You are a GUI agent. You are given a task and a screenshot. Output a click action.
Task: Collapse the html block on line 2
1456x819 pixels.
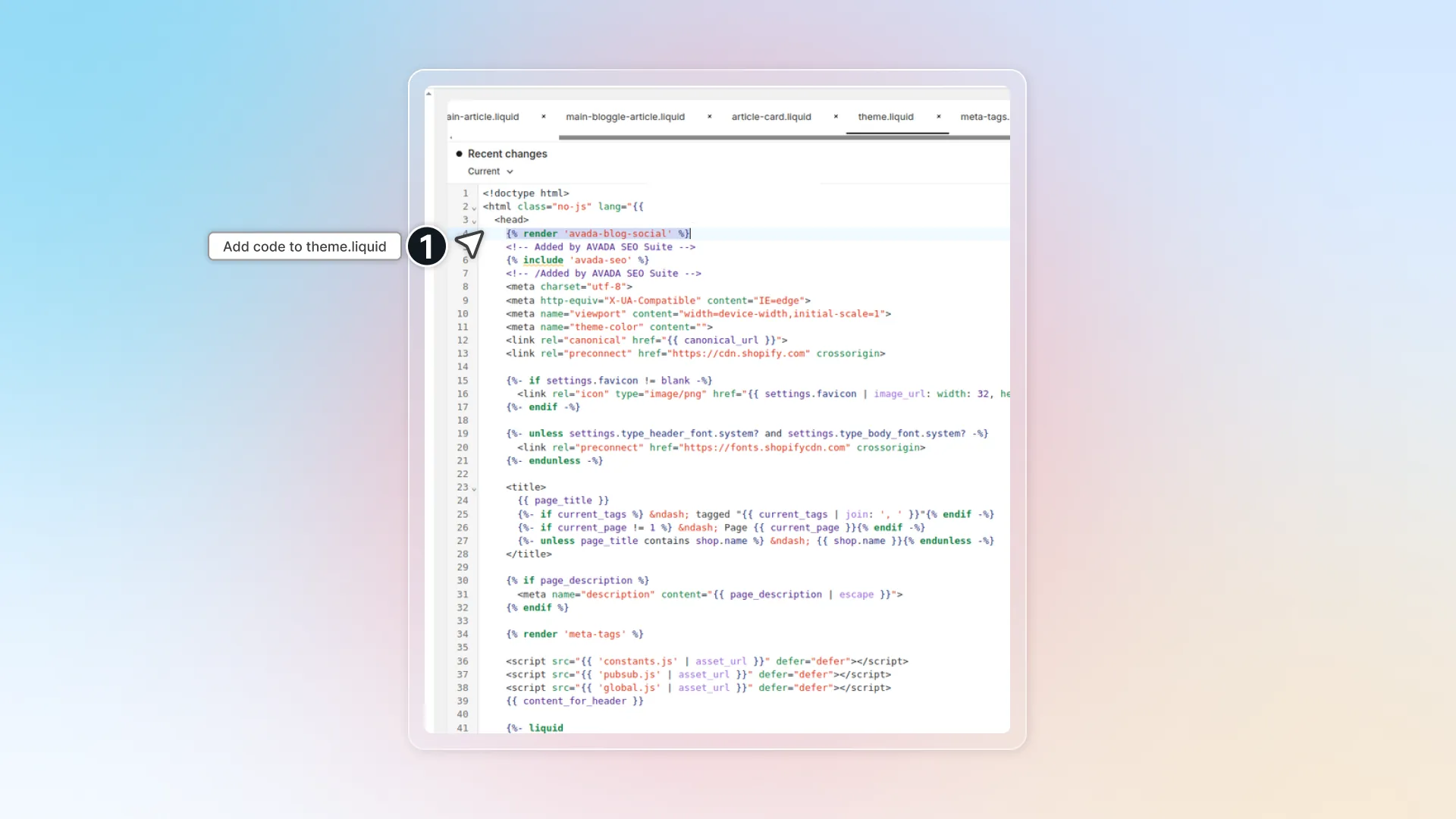pyautogui.click(x=474, y=208)
